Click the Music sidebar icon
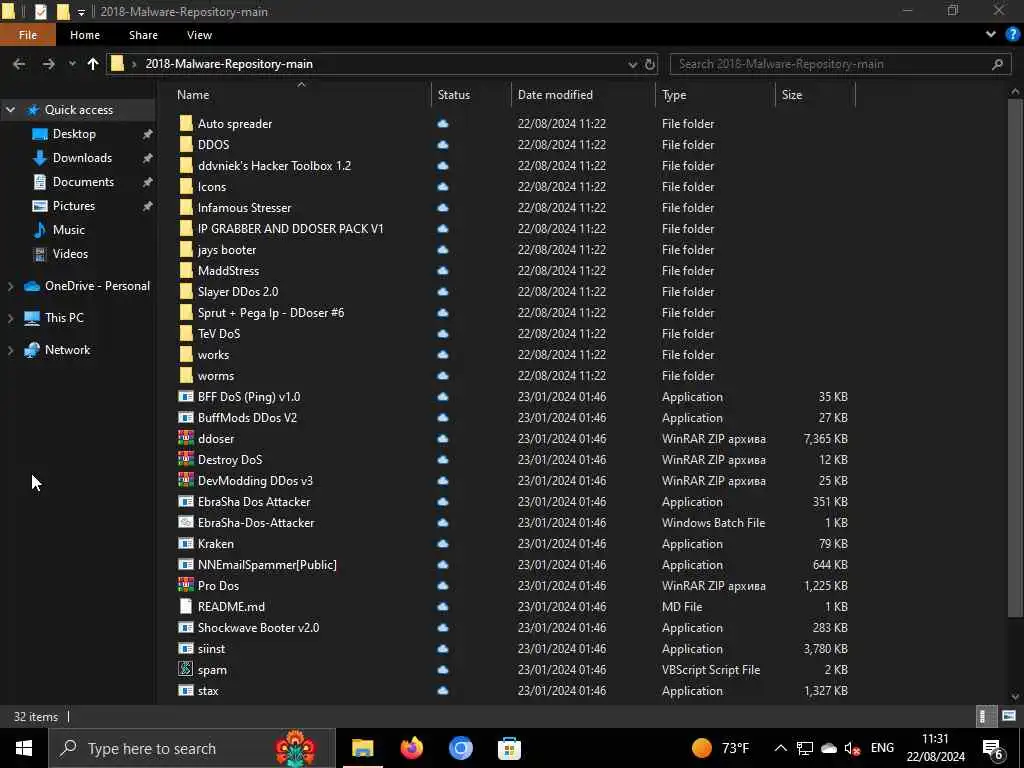The height and width of the screenshot is (768, 1024). click(x=40, y=230)
